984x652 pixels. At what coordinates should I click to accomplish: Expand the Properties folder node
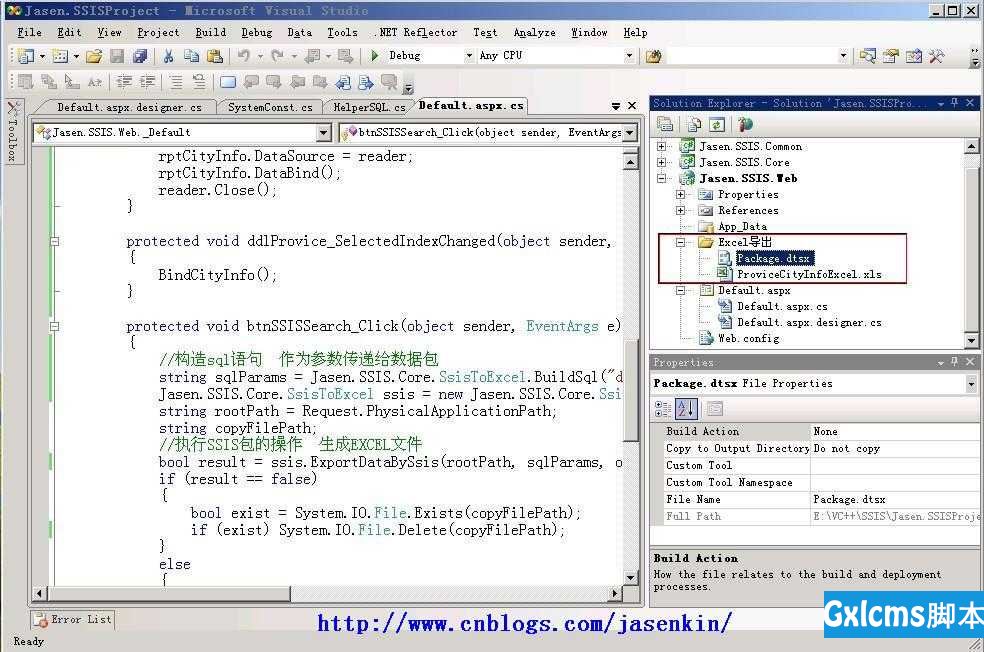pos(681,195)
